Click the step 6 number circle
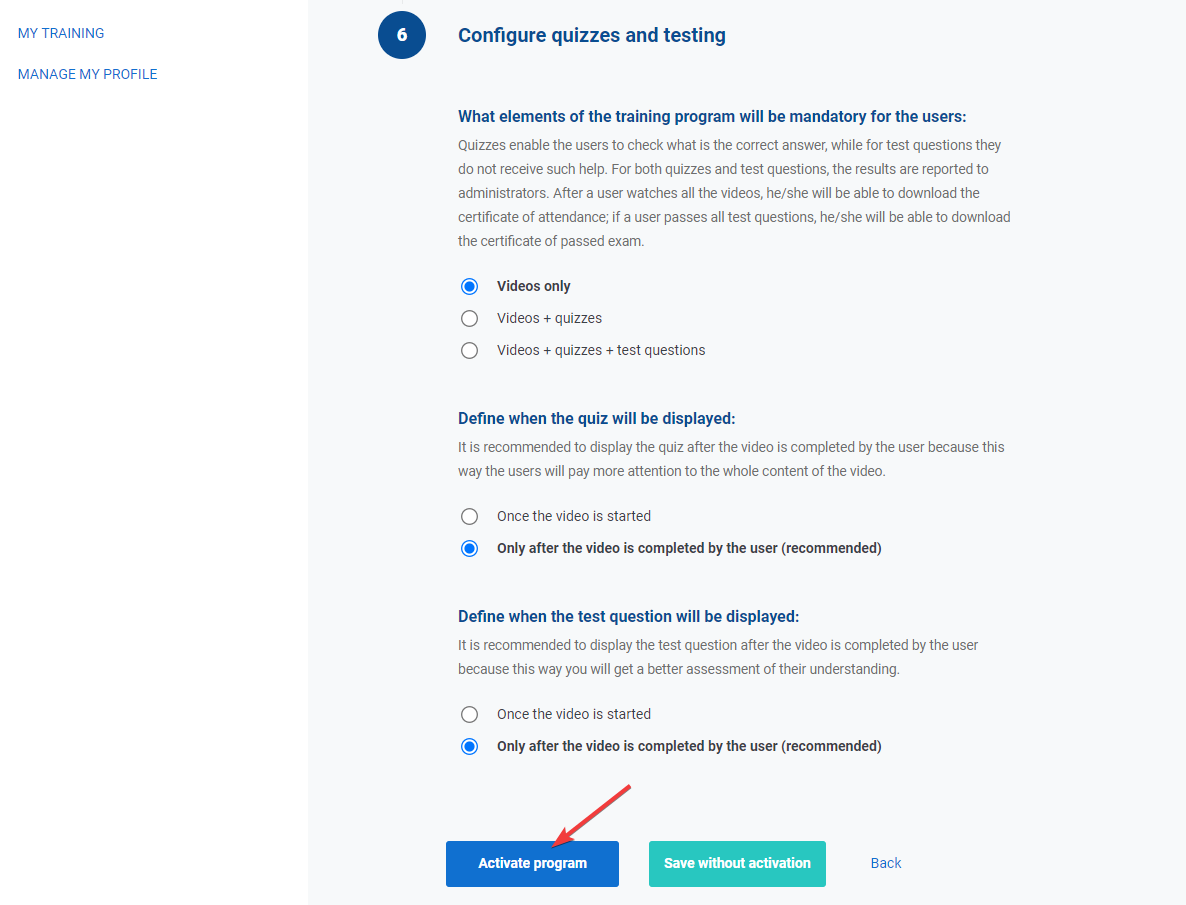Image resolution: width=1186 pixels, height=905 pixels. click(402, 35)
